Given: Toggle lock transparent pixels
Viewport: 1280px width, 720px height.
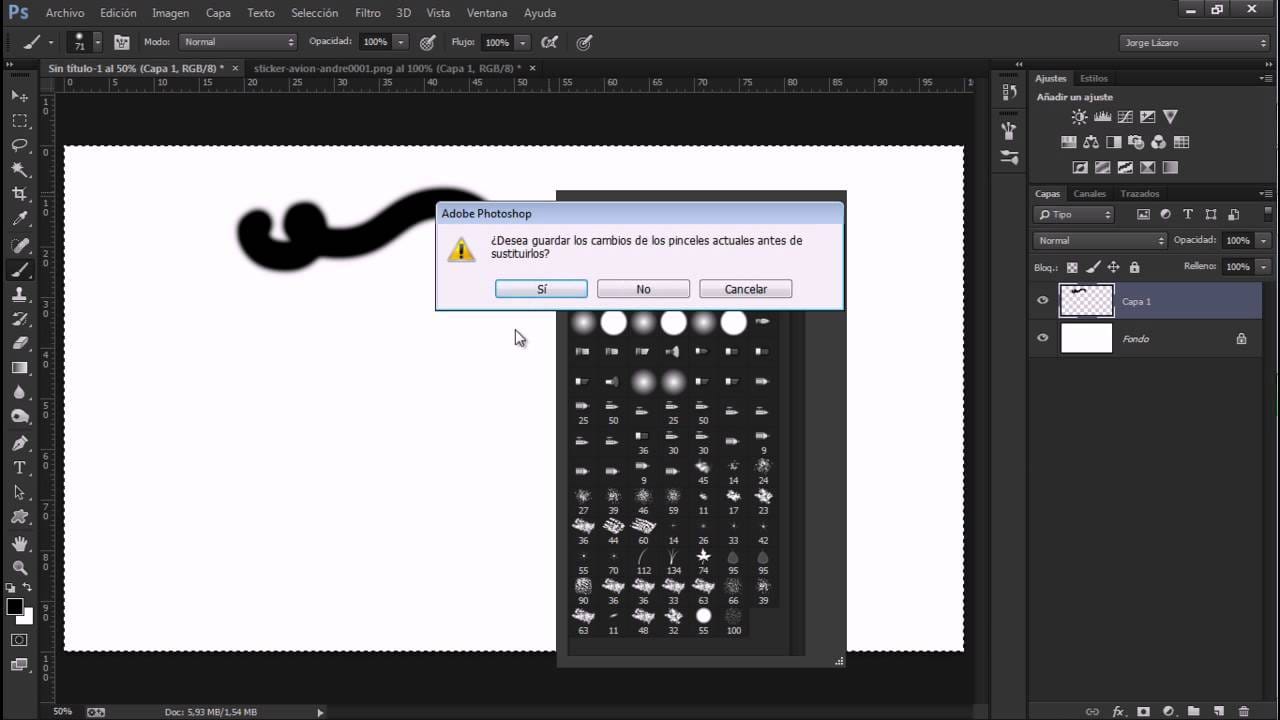Looking at the screenshot, I should [x=1072, y=267].
